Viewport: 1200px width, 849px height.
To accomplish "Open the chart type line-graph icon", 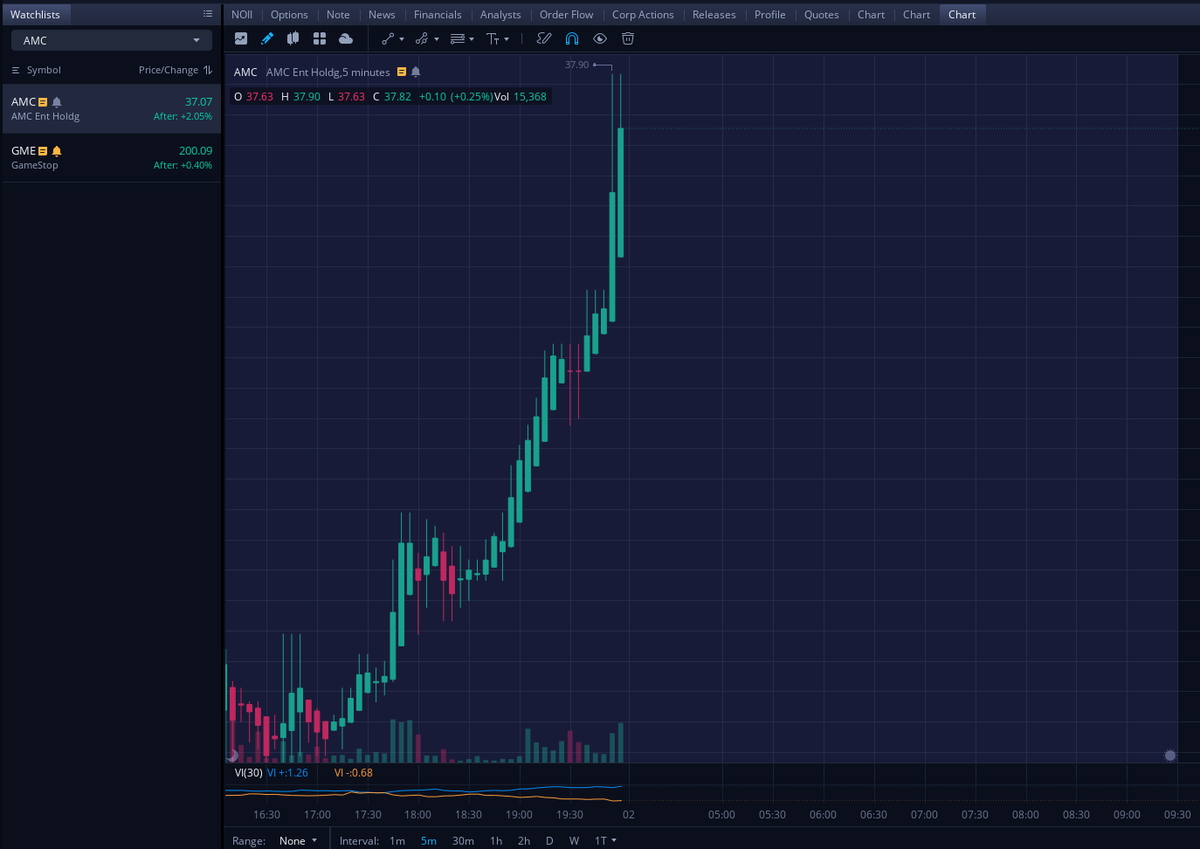I will (241, 38).
